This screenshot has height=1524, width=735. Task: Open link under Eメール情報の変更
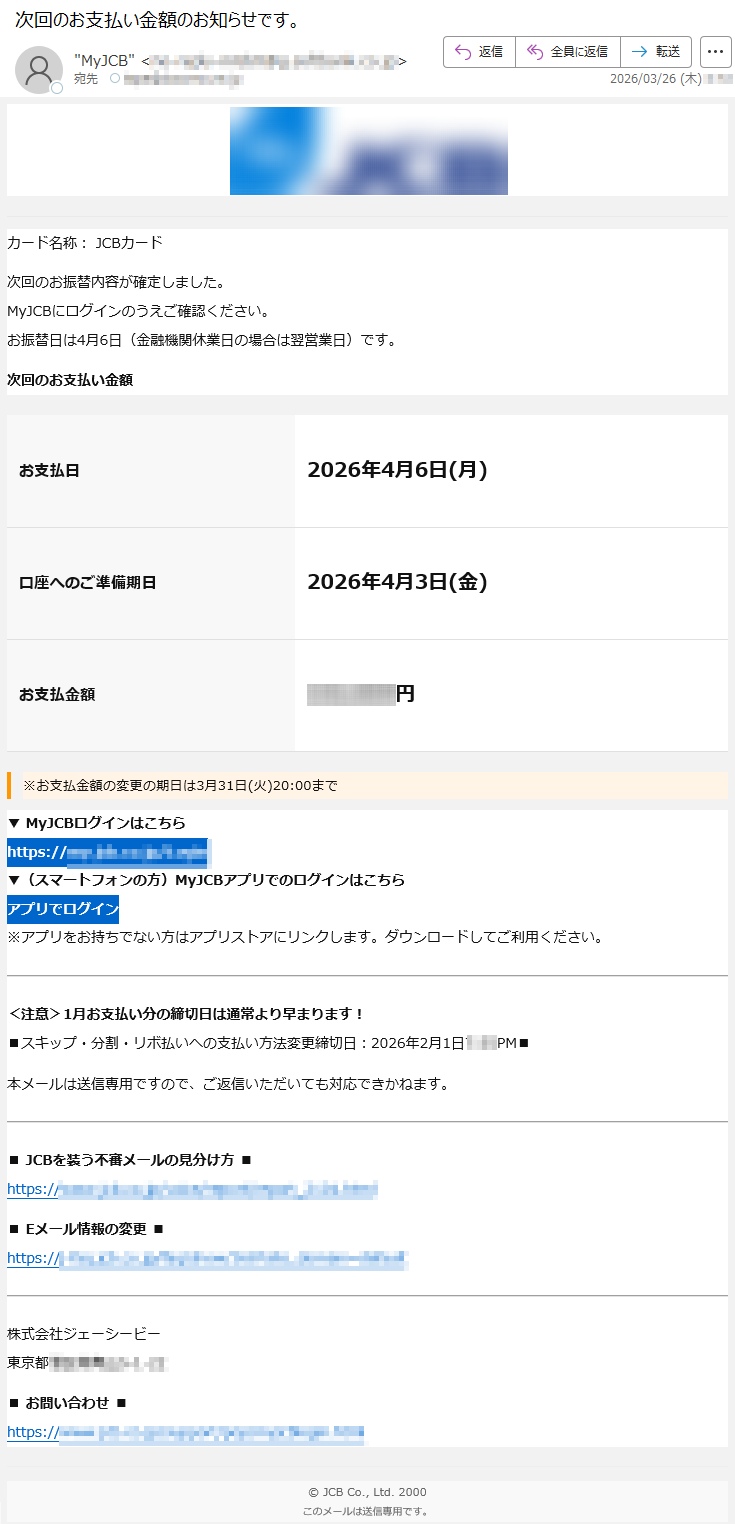(207, 1258)
